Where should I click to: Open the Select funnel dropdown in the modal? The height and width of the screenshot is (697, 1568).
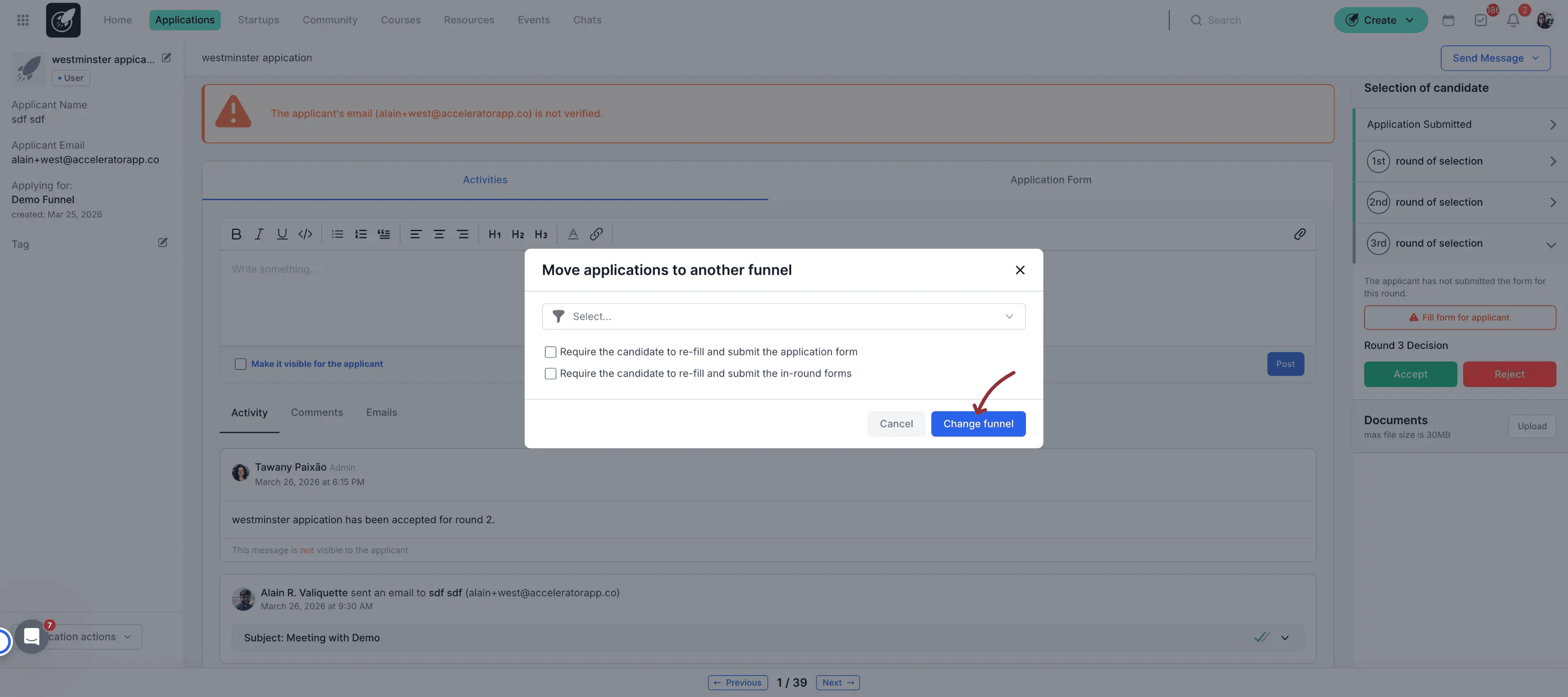pyautogui.click(x=784, y=316)
